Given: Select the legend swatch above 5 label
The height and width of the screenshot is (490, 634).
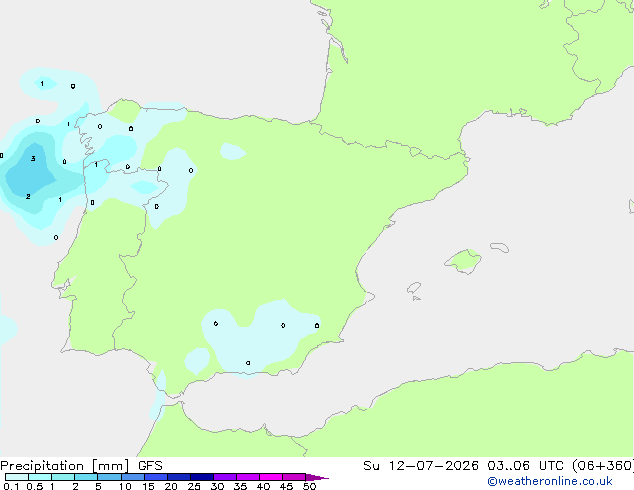Looking at the screenshot, I should click(109, 477).
